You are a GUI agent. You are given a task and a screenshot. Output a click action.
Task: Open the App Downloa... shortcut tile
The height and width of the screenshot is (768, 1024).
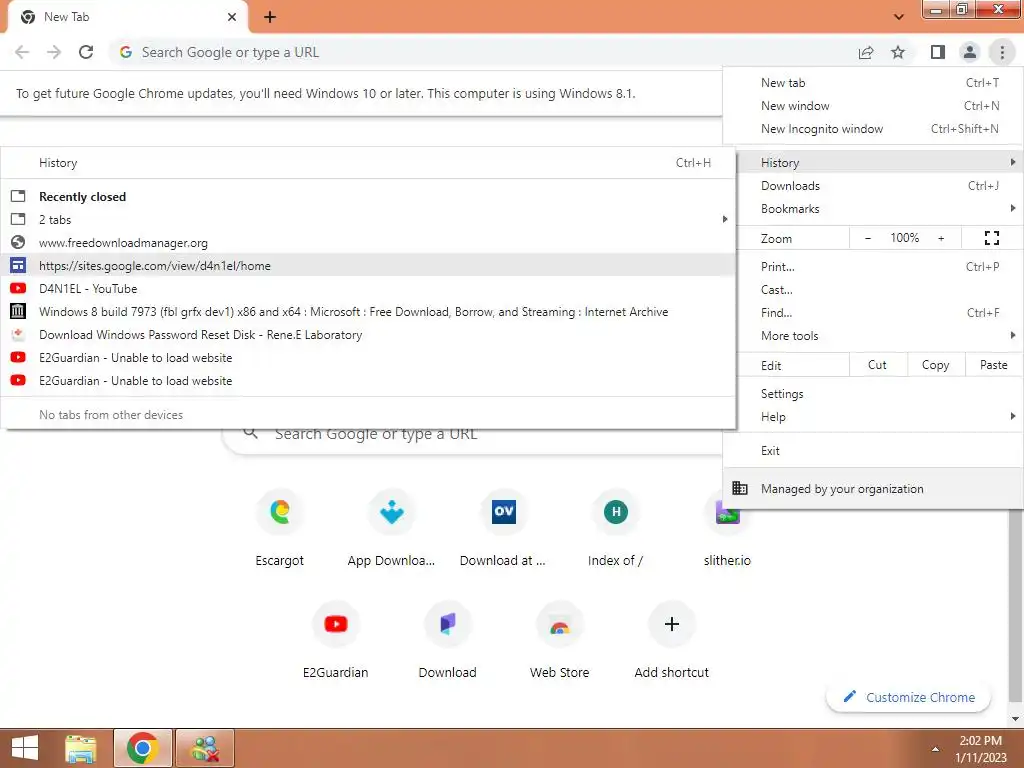point(391,528)
